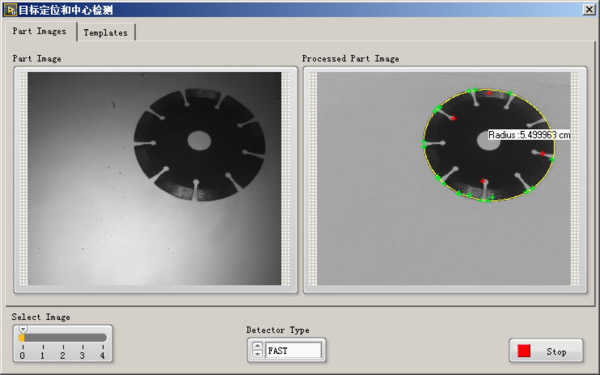Click the red square stop icon

(524, 351)
